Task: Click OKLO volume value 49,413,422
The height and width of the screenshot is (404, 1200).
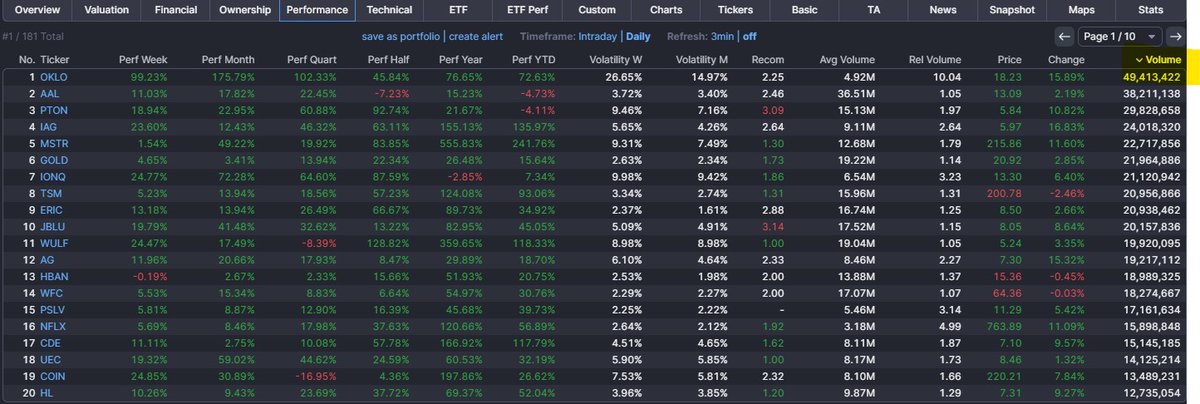Action: click(1151, 76)
